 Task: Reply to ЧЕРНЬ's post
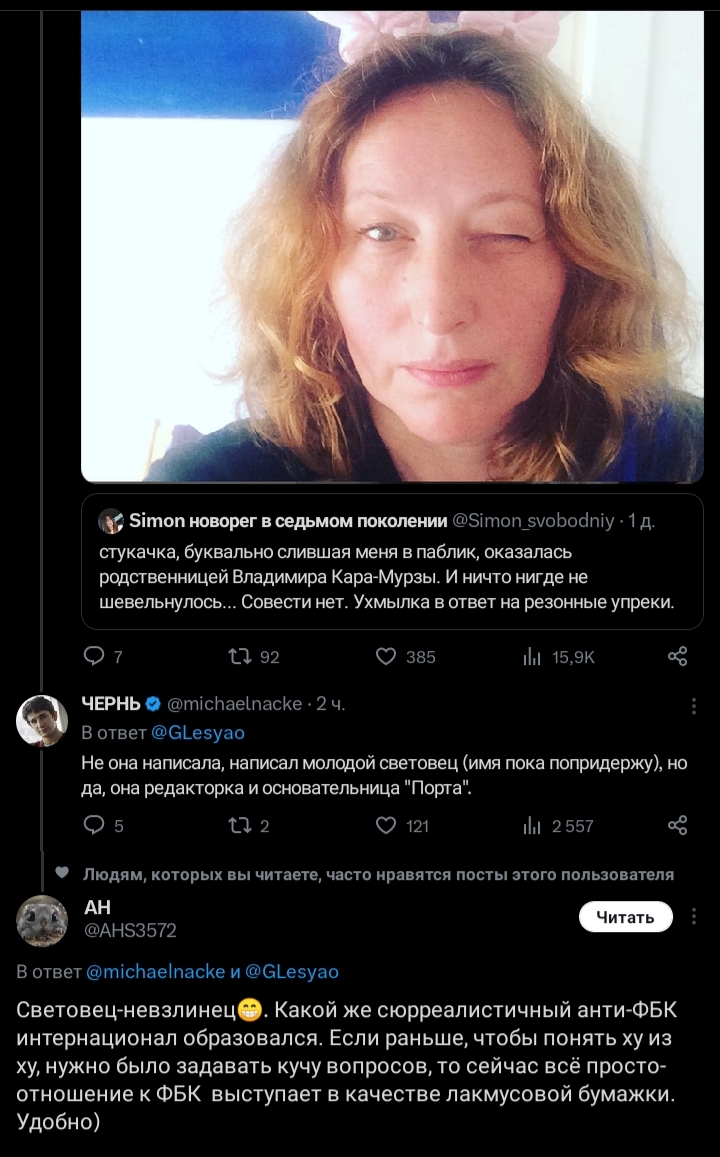[x=93, y=825]
